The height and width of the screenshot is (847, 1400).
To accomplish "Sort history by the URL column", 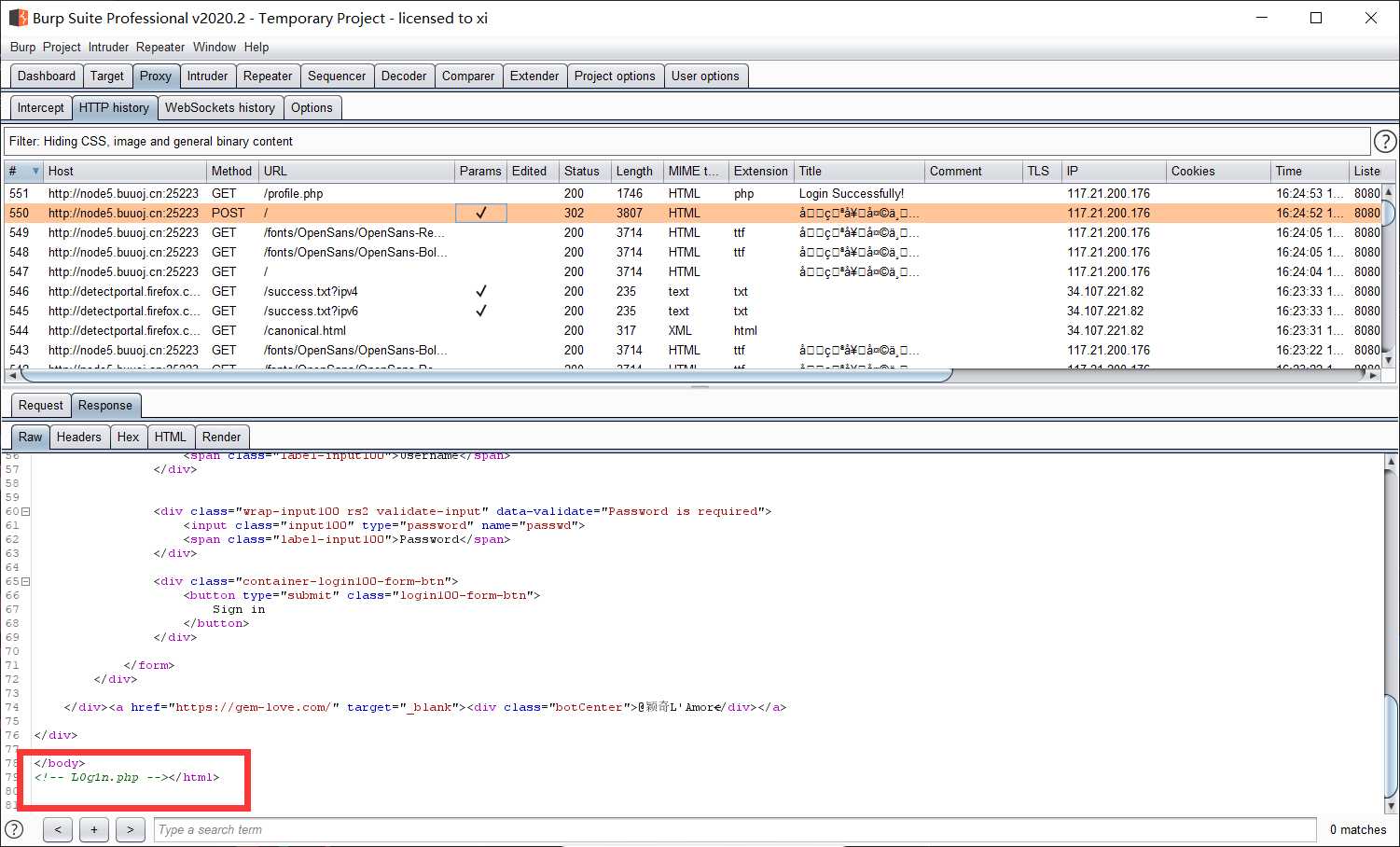I will [x=356, y=171].
